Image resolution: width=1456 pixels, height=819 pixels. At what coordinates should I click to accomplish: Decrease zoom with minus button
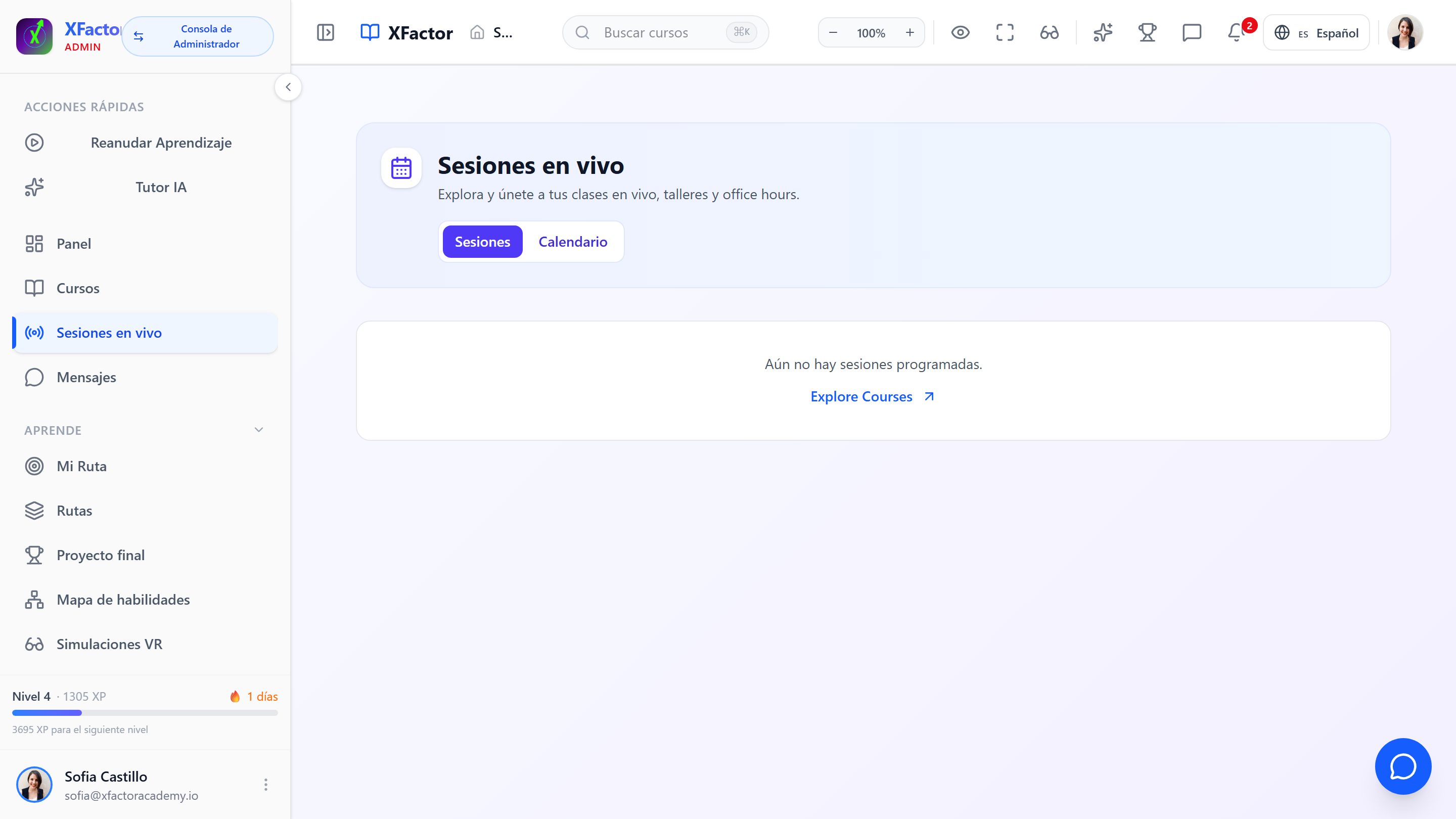(x=833, y=33)
